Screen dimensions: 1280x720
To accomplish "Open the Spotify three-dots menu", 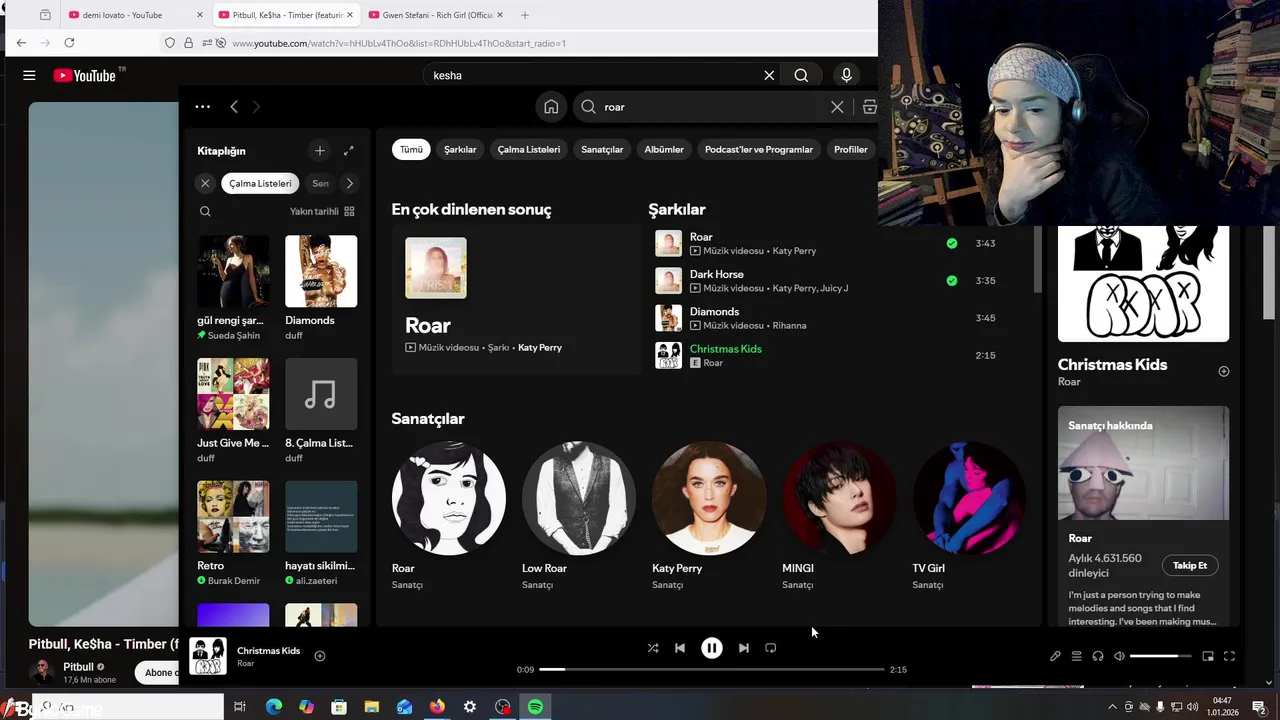I will point(202,107).
